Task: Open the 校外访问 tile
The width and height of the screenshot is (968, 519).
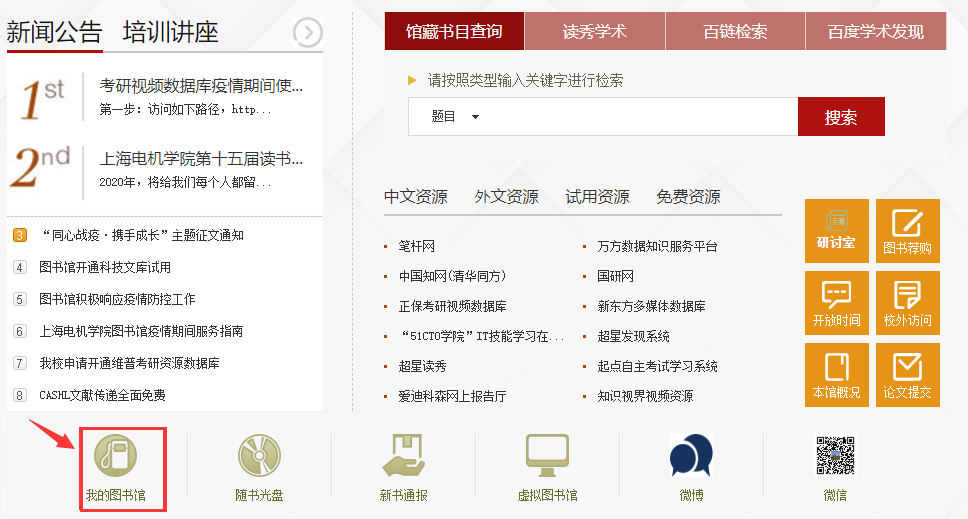Action: [907, 303]
